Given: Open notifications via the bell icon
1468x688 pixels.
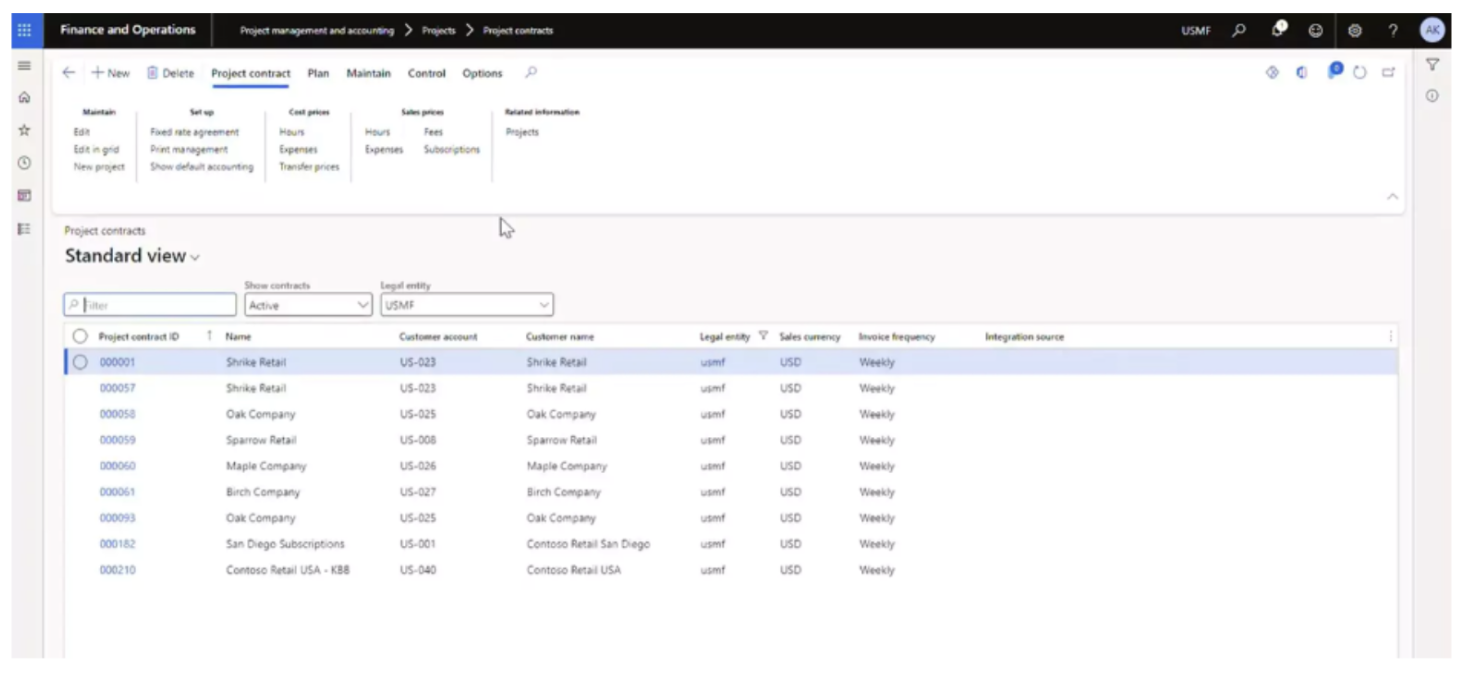Looking at the screenshot, I should point(1276,30).
